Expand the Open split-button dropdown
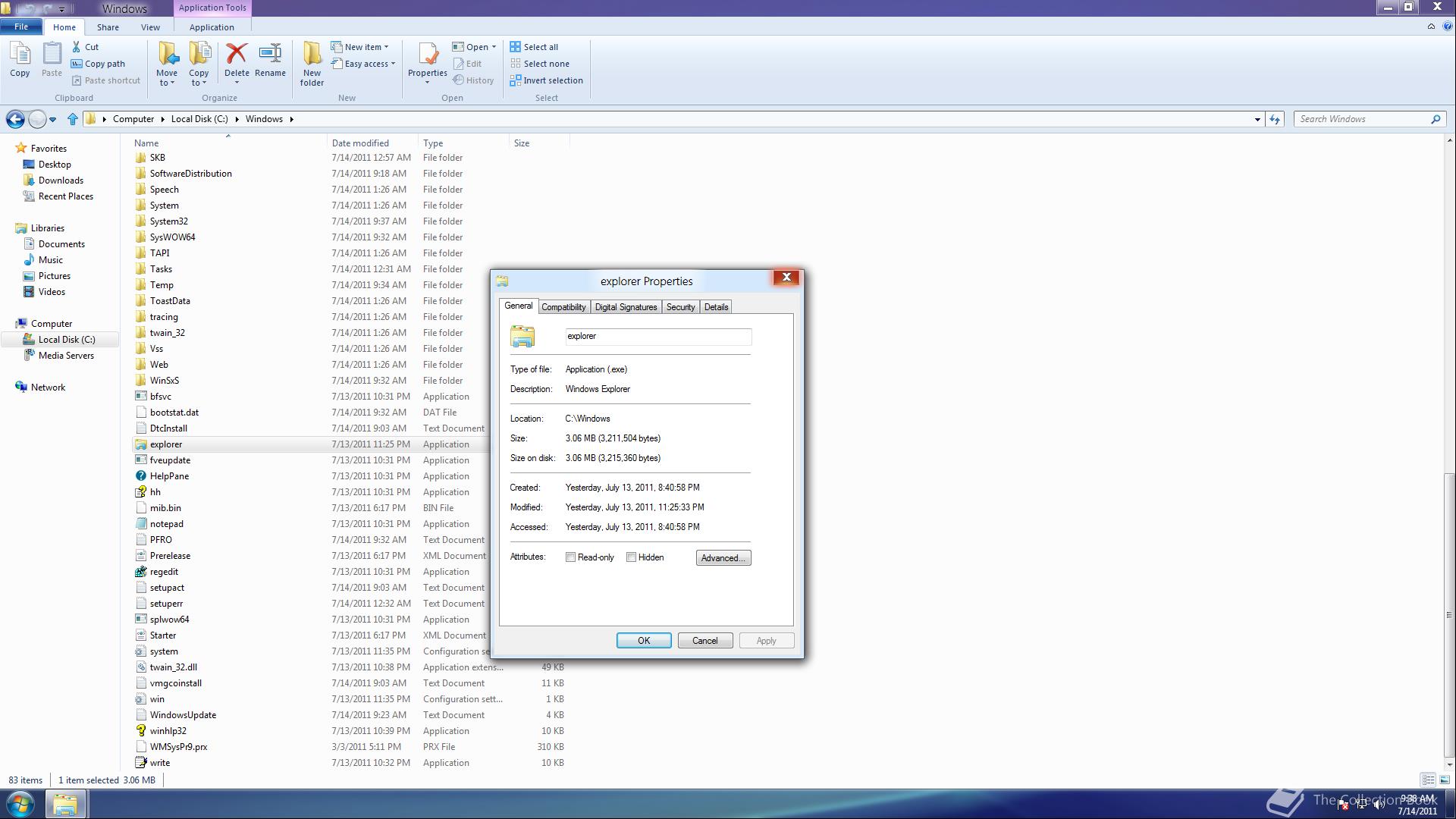This screenshot has width=1456, height=819. tap(494, 46)
